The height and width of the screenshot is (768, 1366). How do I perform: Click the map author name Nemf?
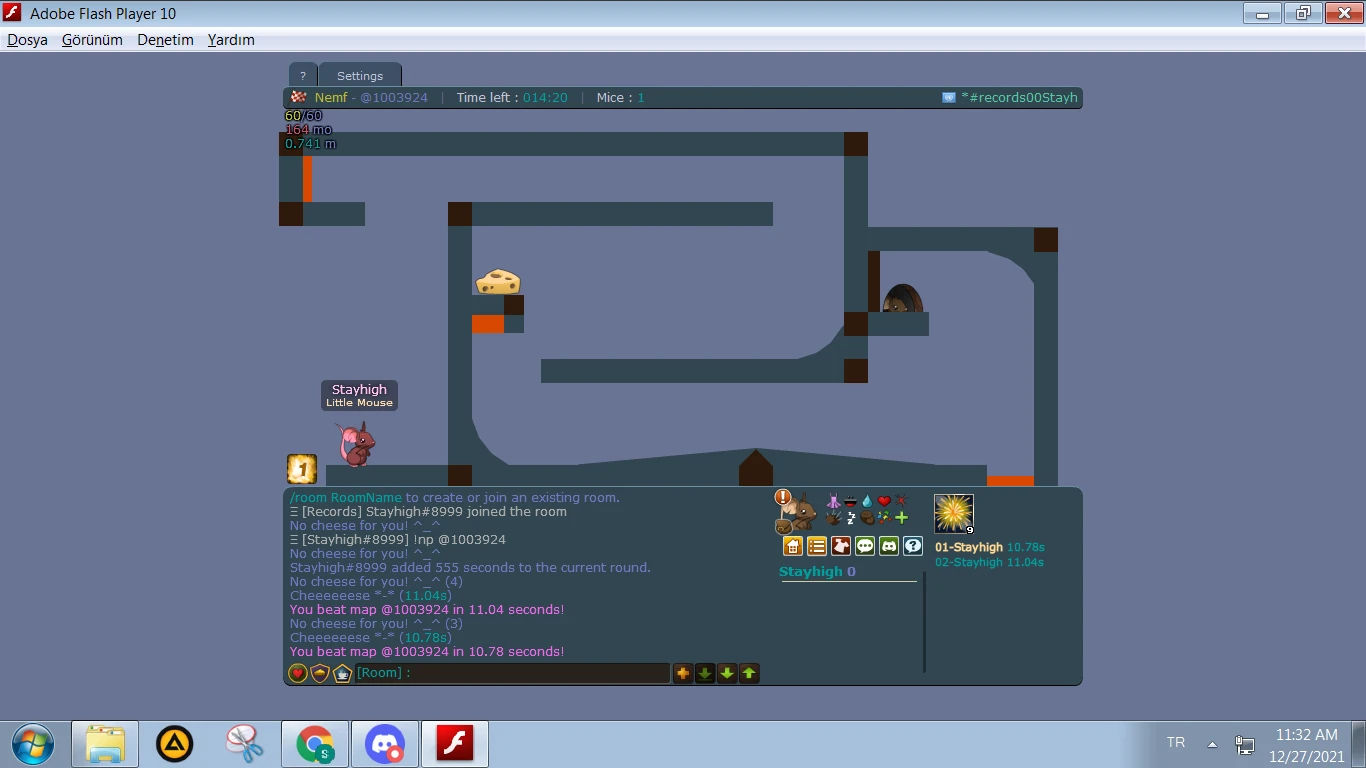click(330, 98)
